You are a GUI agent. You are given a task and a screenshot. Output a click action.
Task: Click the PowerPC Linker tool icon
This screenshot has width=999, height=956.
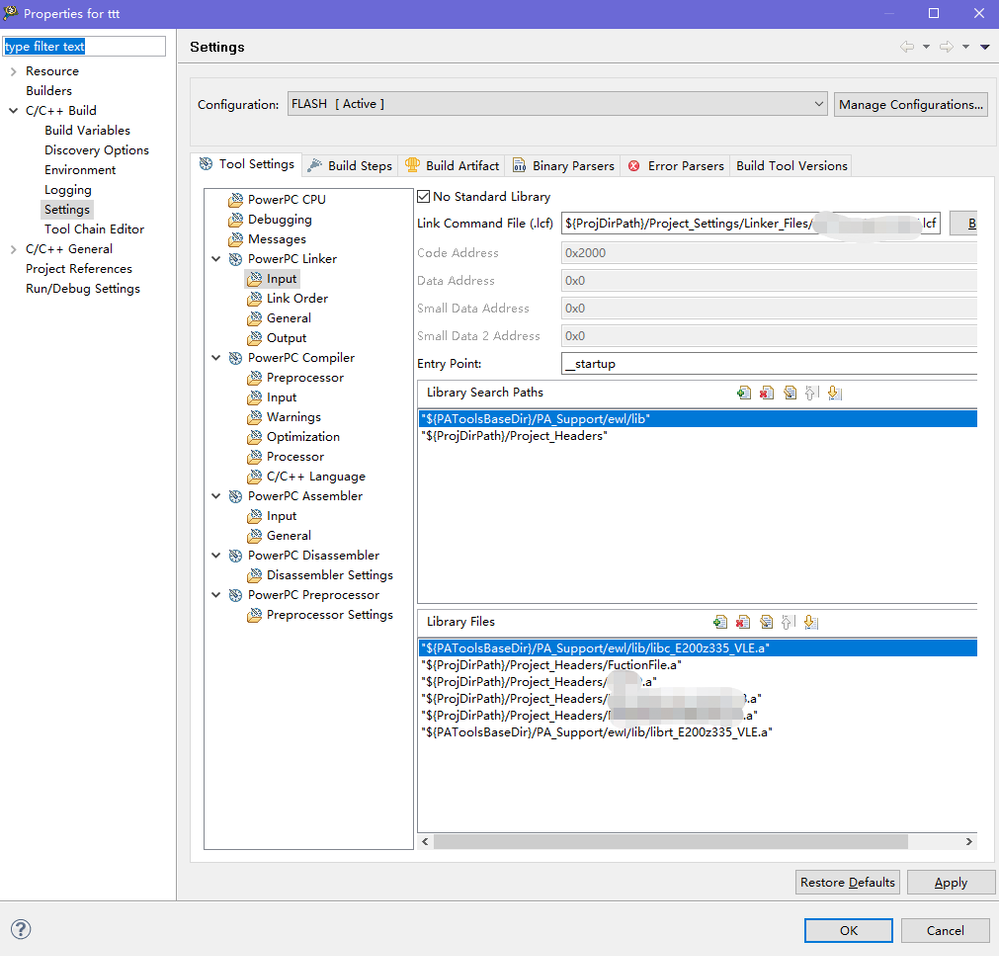(236, 259)
